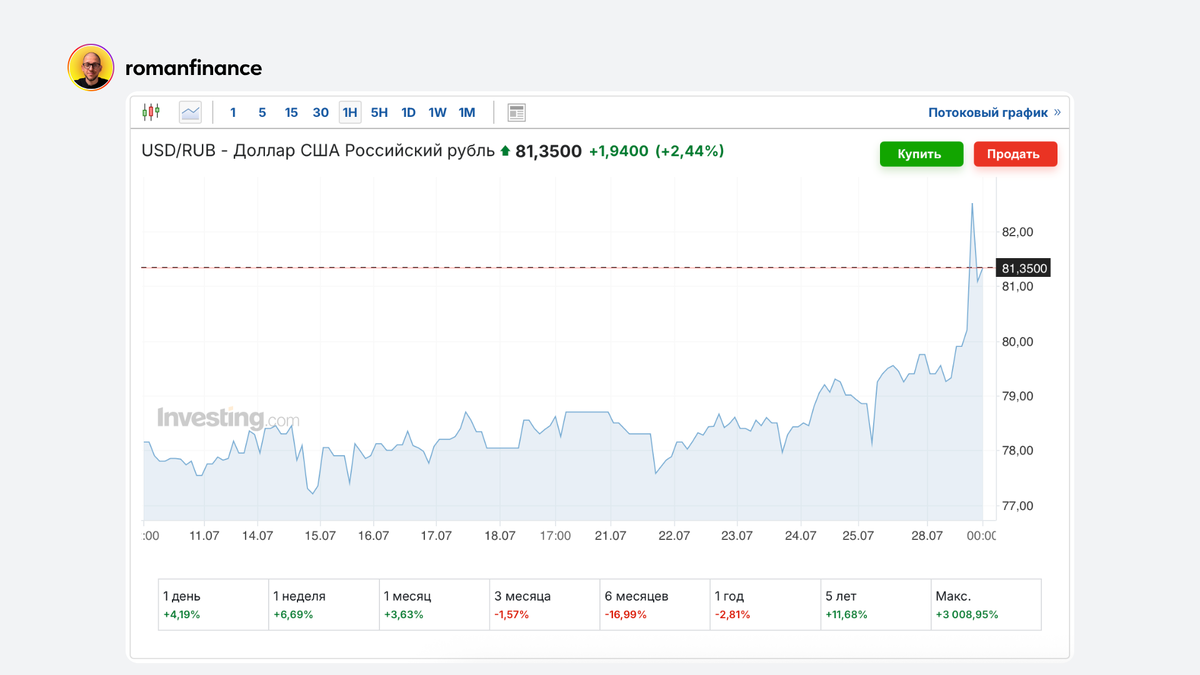Switch to the 1 год performance tab

pyautogui.click(x=765, y=604)
